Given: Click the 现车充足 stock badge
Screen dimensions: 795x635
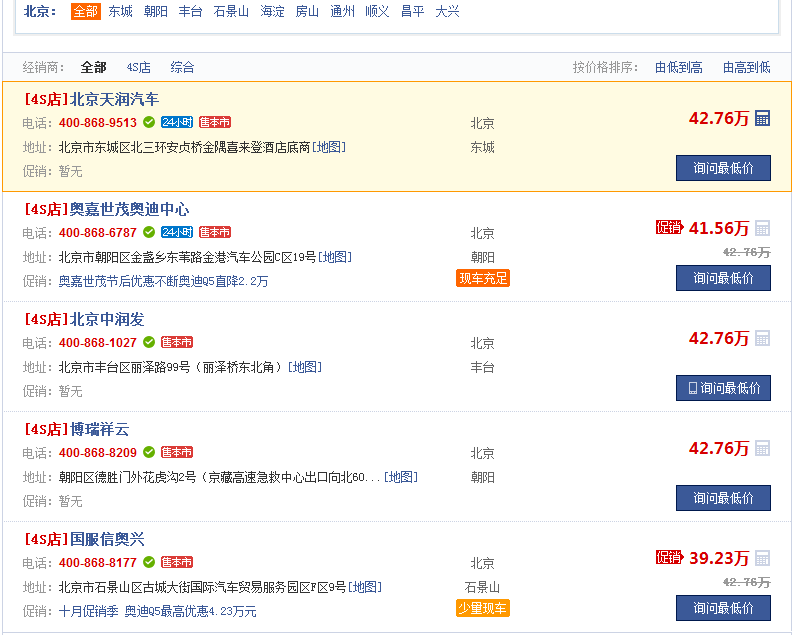Looking at the screenshot, I should tap(483, 278).
